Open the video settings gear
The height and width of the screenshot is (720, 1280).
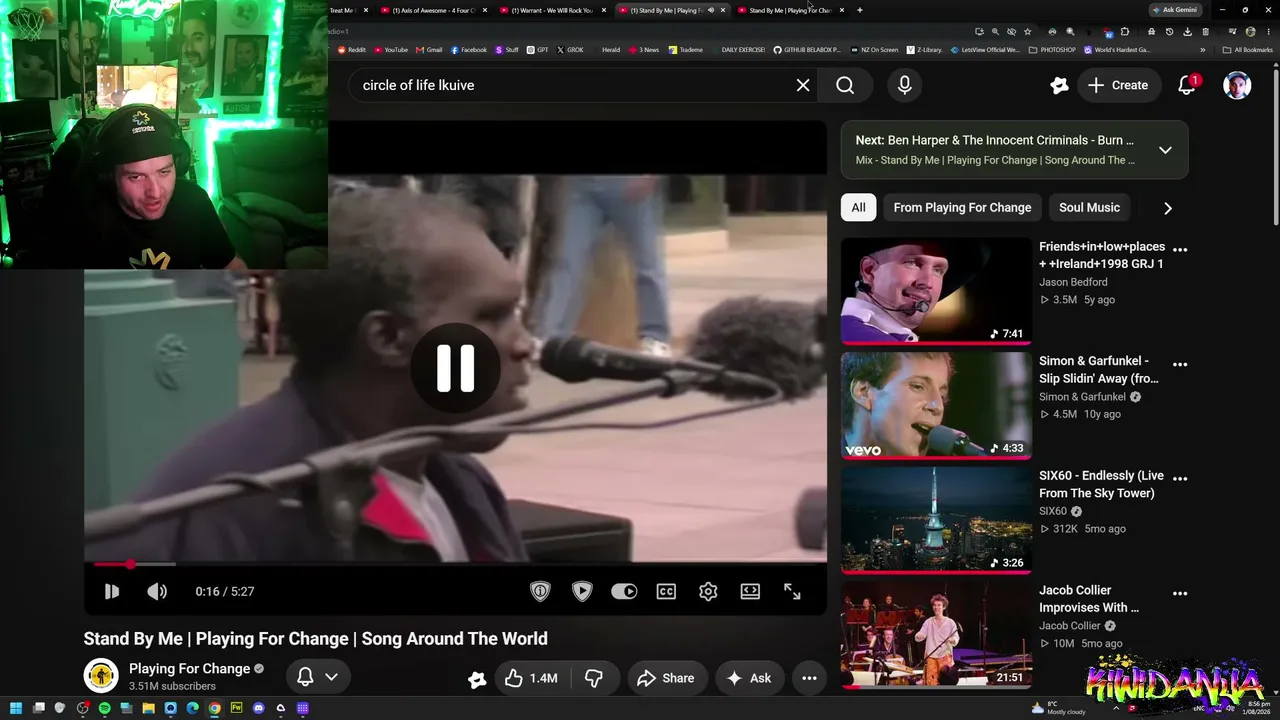(x=708, y=591)
